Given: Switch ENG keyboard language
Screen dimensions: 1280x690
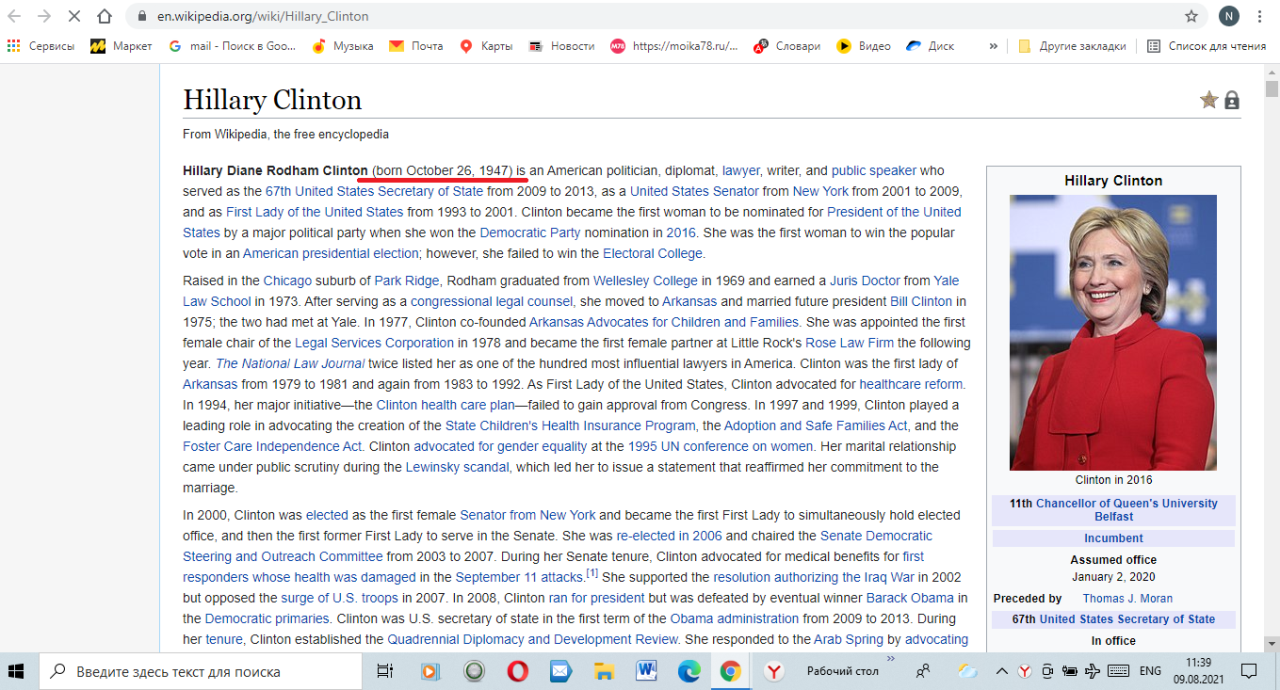Looking at the screenshot, I should click(x=1150, y=671).
